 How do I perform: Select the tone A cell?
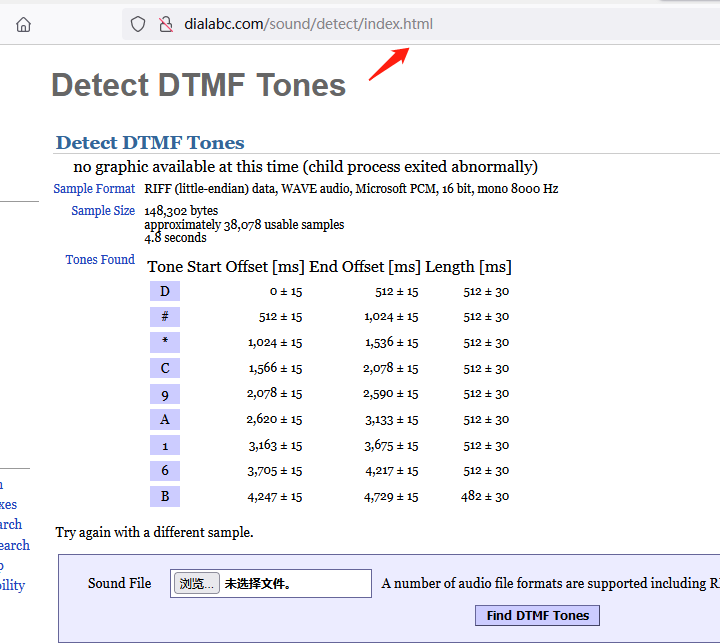tap(165, 419)
